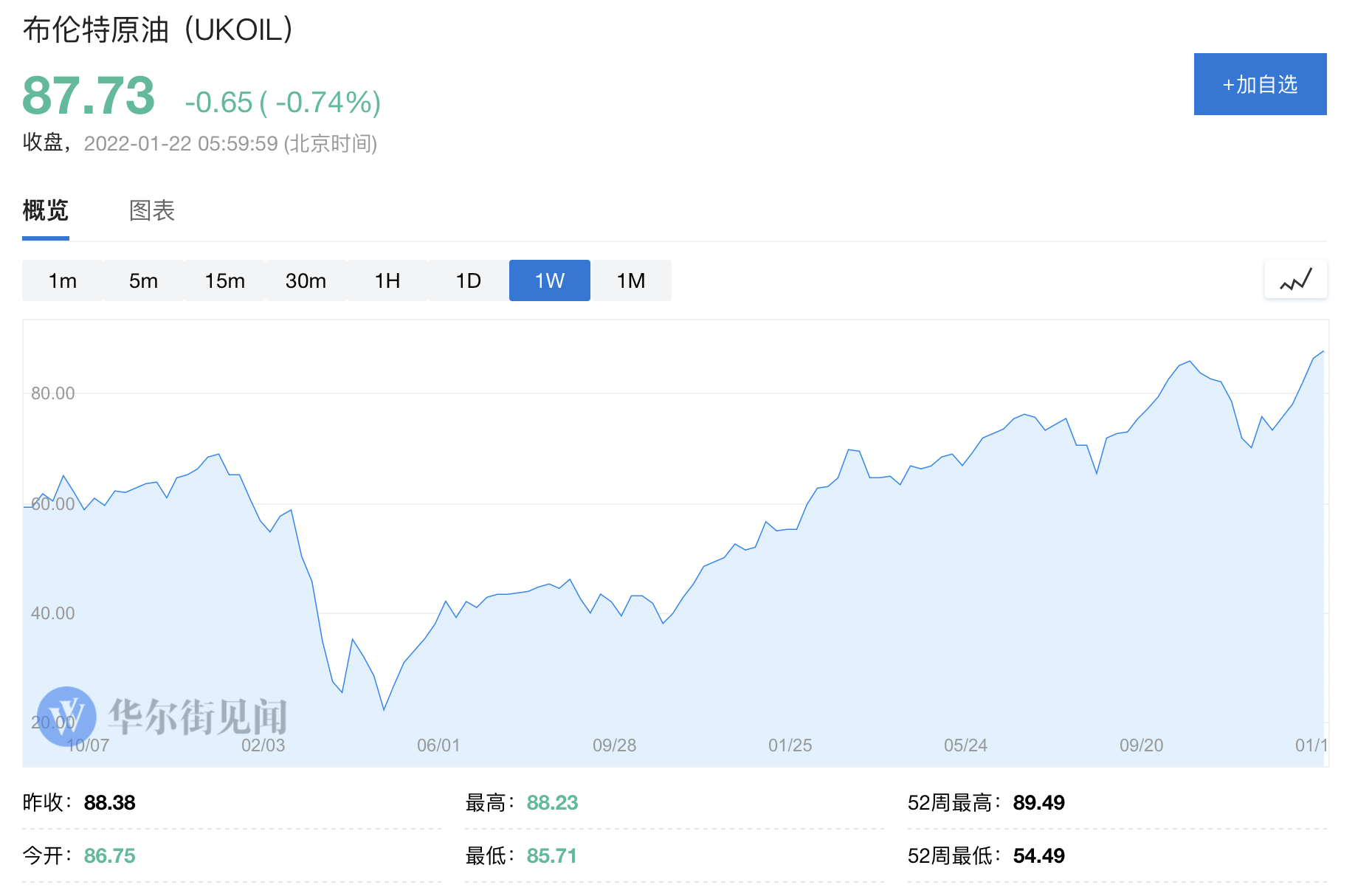
Task: Add UKOIL to watchlist with +加自选
Action: [1260, 84]
